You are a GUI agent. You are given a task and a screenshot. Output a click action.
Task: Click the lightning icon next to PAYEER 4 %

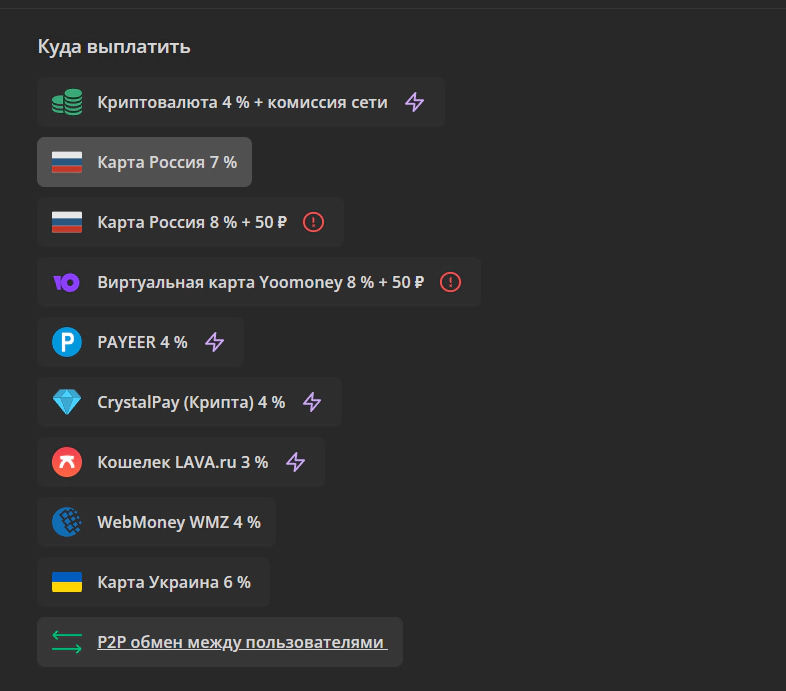(214, 342)
